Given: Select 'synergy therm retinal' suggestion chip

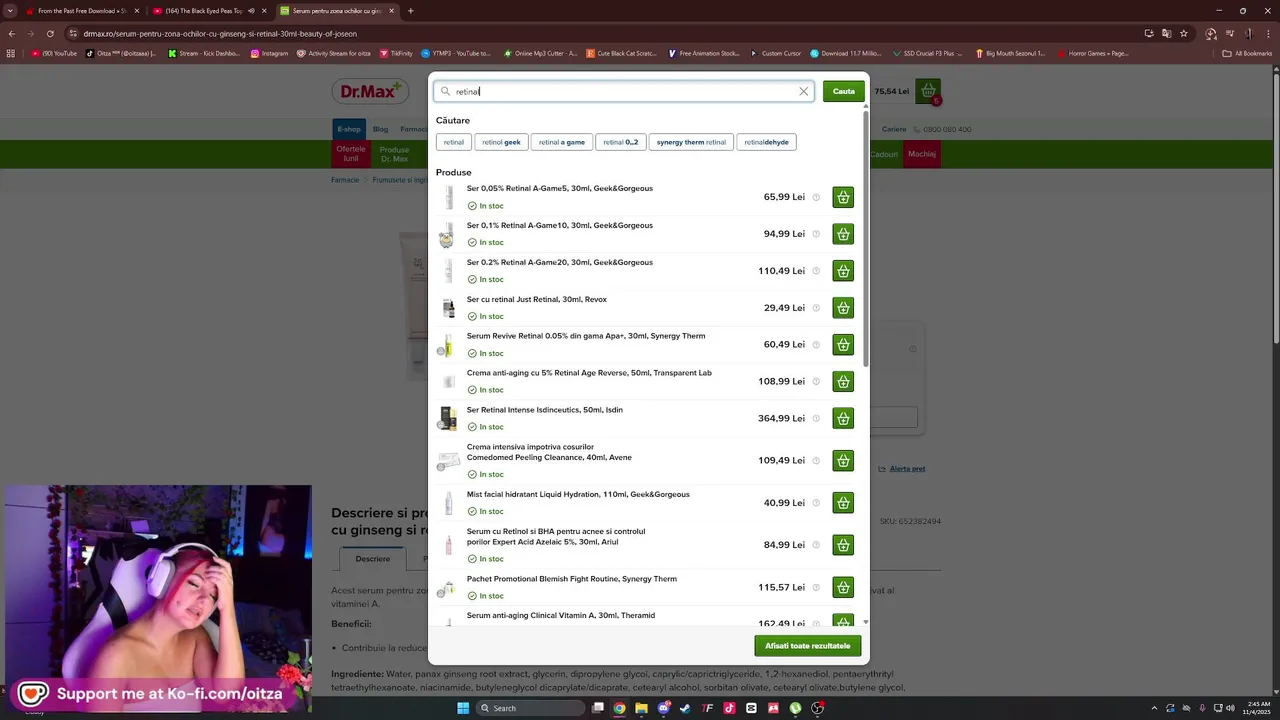Looking at the screenshot, I should tap(691, 142).
